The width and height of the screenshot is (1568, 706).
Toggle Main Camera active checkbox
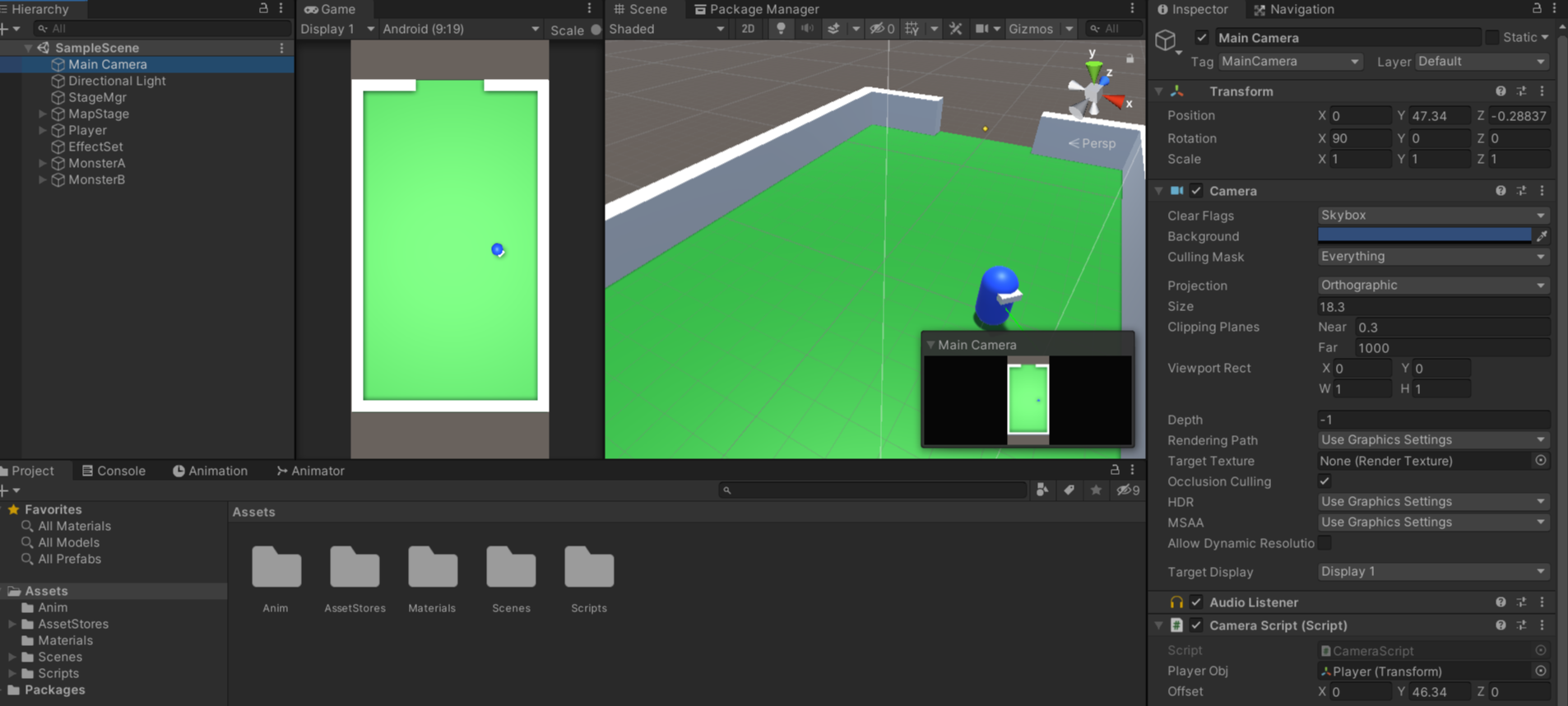pyautogui.click(x=1202, y=38)
